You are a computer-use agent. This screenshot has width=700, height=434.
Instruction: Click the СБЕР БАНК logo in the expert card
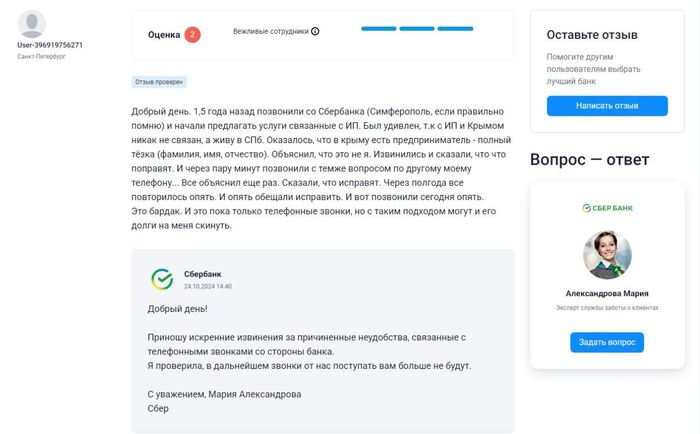tap(607, 208)
